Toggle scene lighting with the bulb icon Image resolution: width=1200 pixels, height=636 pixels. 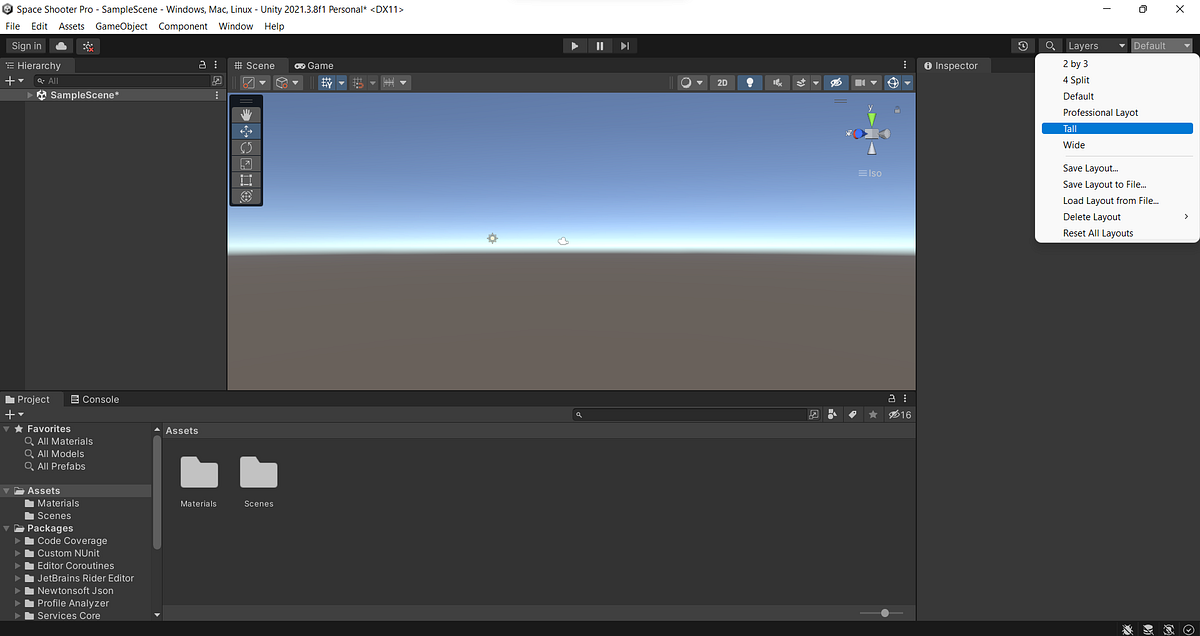pyautogui.click(x=749, y=82)
